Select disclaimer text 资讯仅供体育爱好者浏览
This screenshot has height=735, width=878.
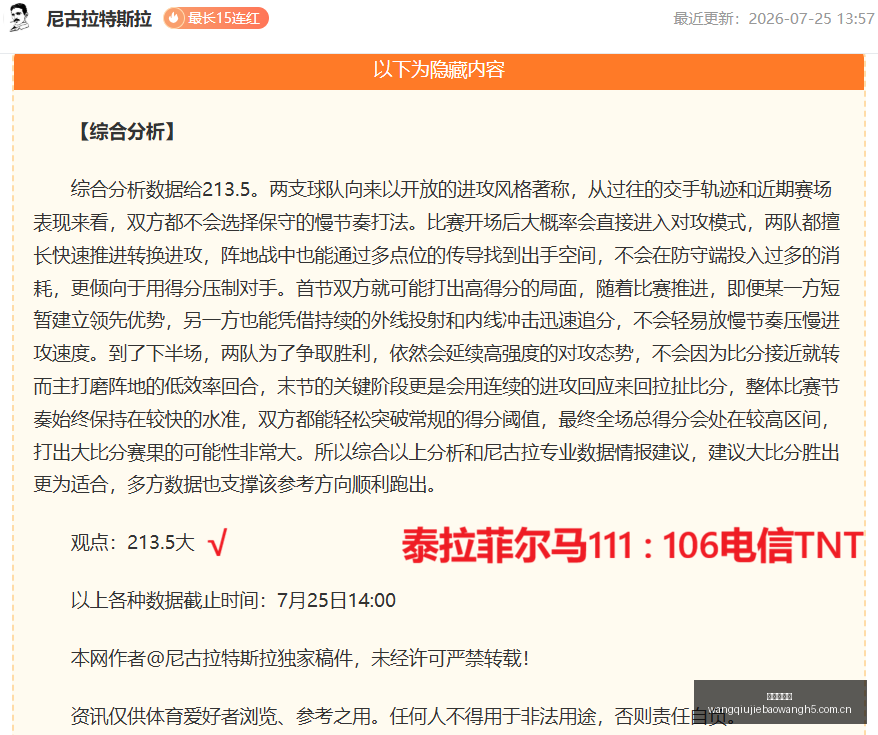tap(174, 716)
